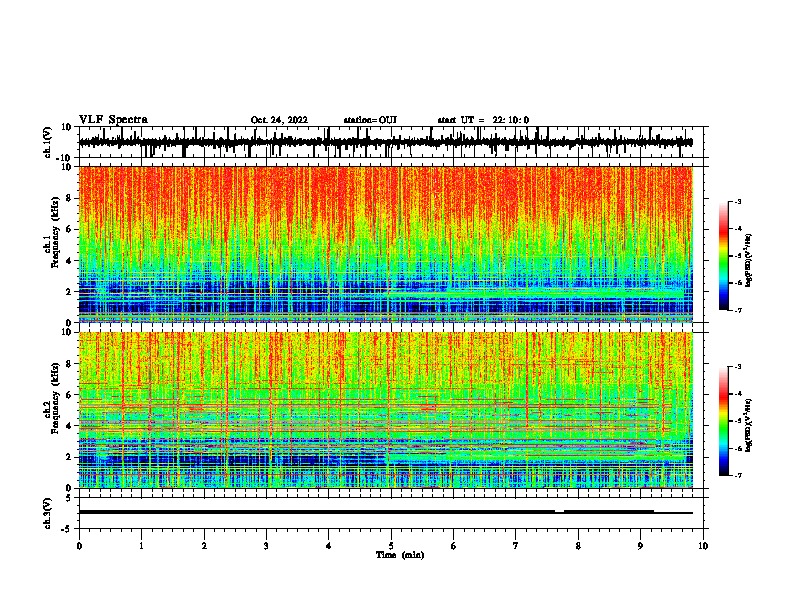Image resolution: width=792 pixels, height=612 pixels.
Task: Click the '1' tick on time axis
Action: pos(141,546)
